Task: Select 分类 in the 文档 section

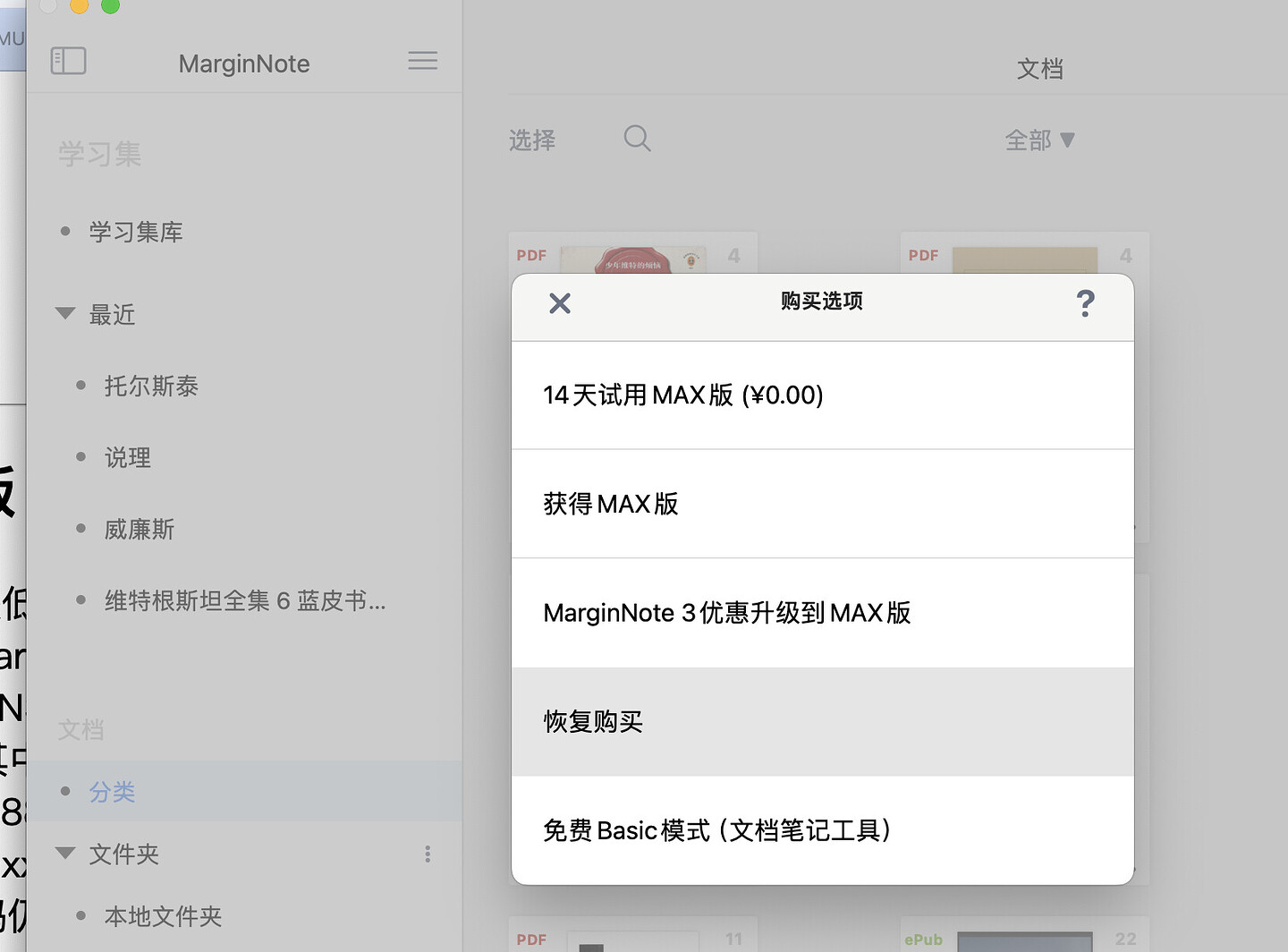Action: 244,792
